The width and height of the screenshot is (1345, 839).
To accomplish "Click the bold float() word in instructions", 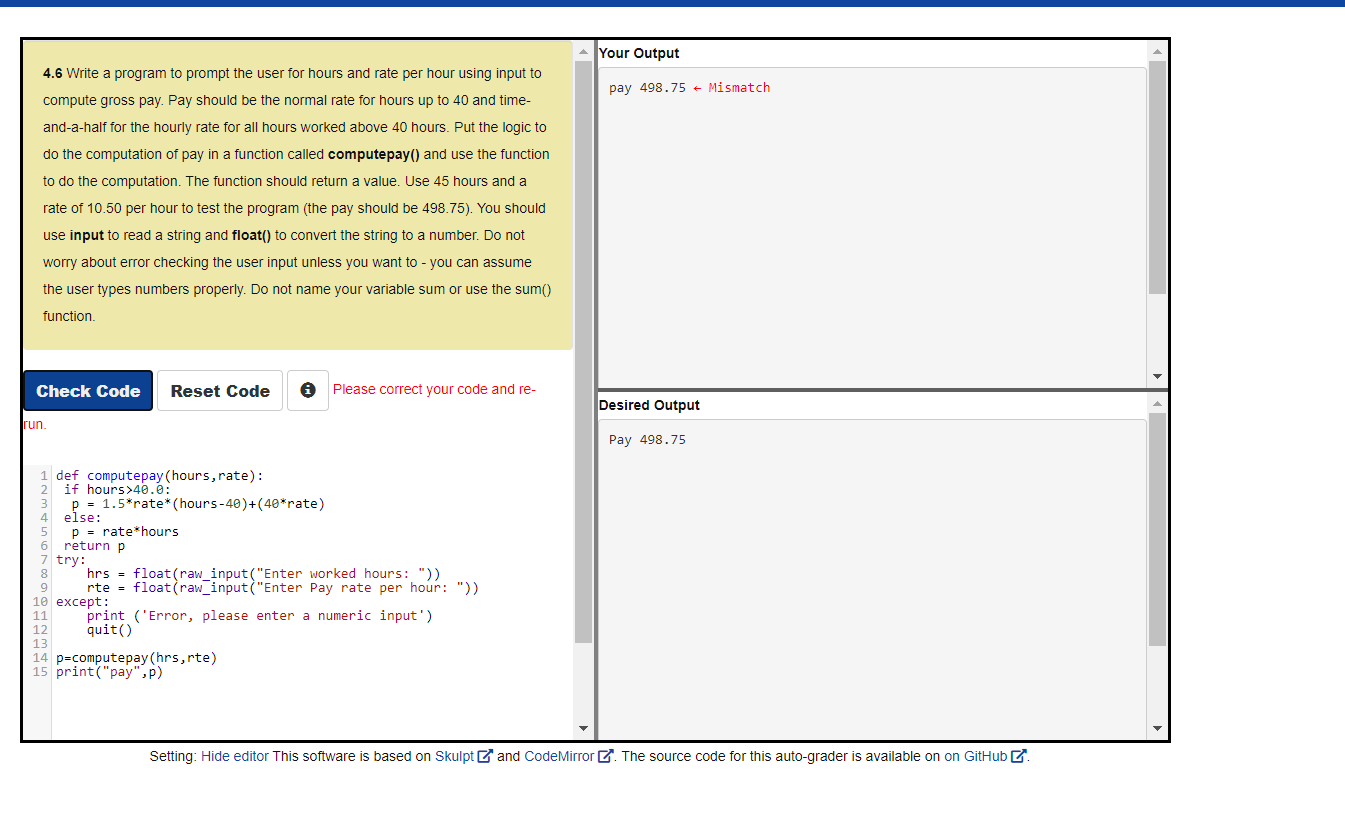I will (x=251, y=235).
